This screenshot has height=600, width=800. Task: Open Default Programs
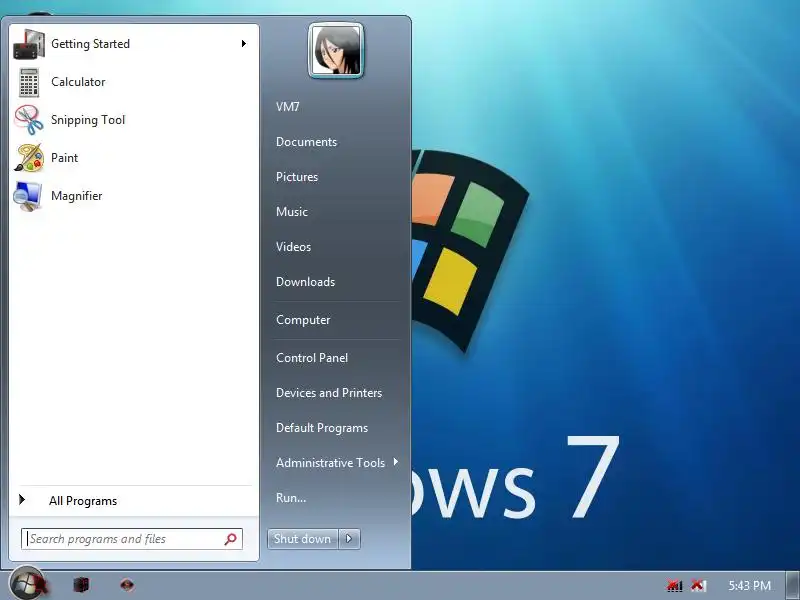click(337, 428)
